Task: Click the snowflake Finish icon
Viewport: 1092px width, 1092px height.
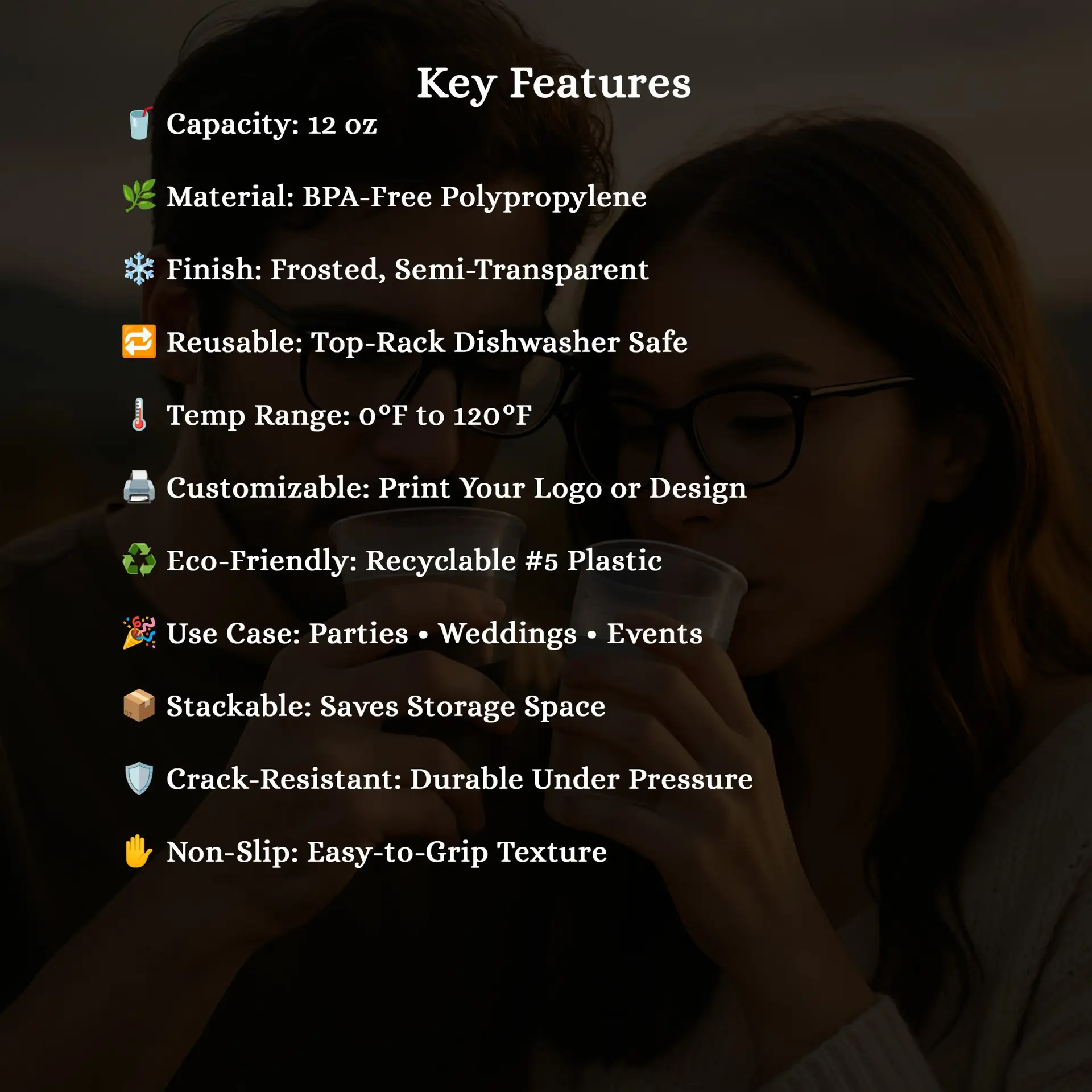Action: [139, 269]
